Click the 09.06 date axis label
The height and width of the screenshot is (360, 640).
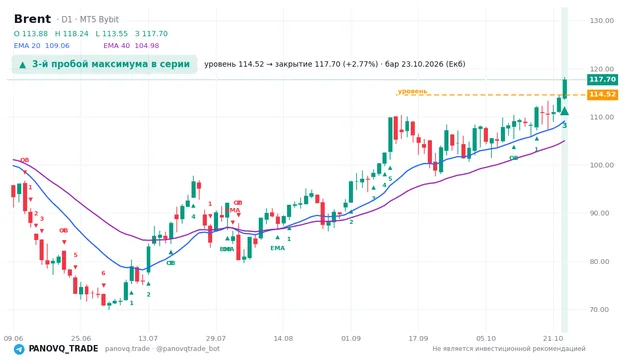tap(13, 339)
